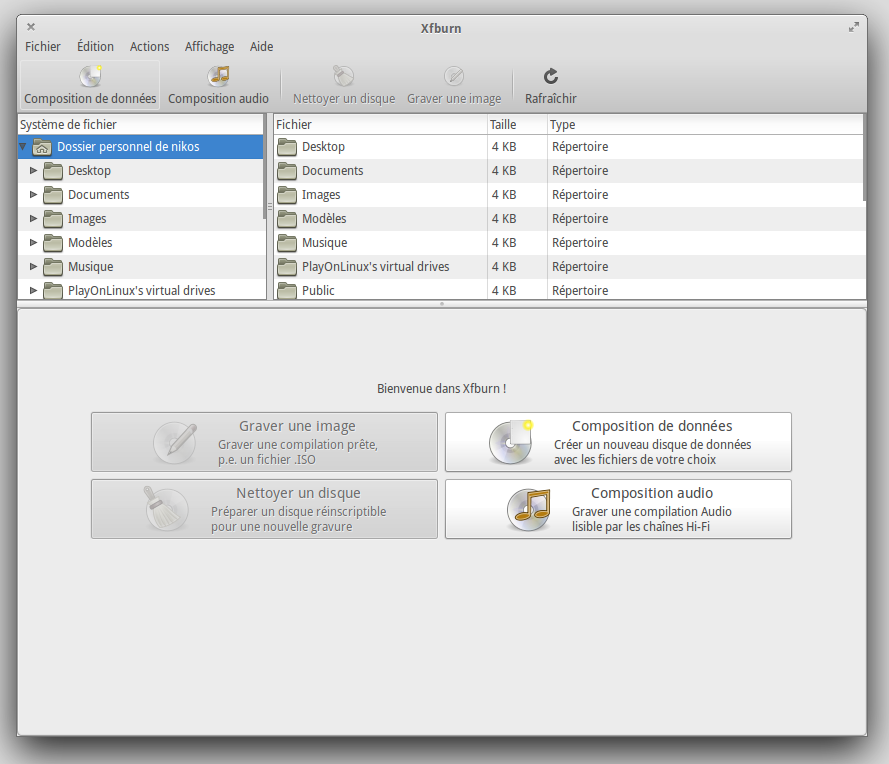This screenshot has width=889, height=764.
Task: Click the PlayOnLinux's virtual drives file list folder icon
Action: click(x=287, y=266)
